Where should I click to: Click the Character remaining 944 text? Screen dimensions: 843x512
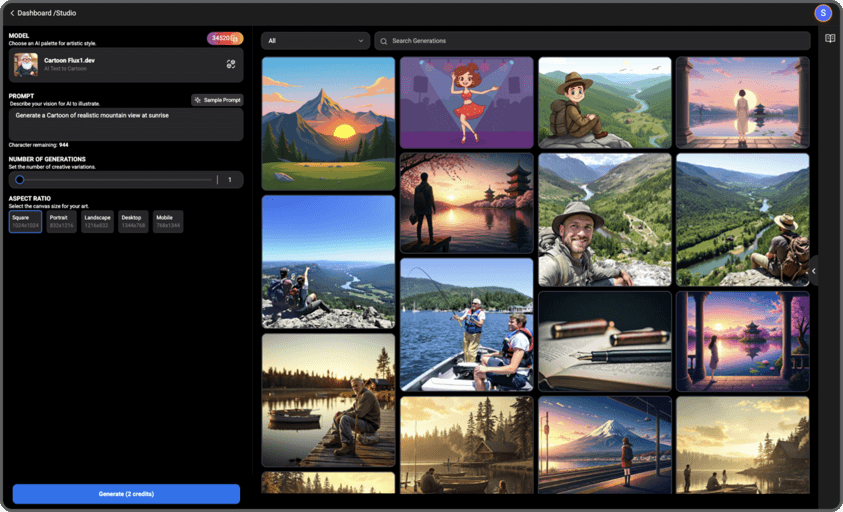pos(38,145)
